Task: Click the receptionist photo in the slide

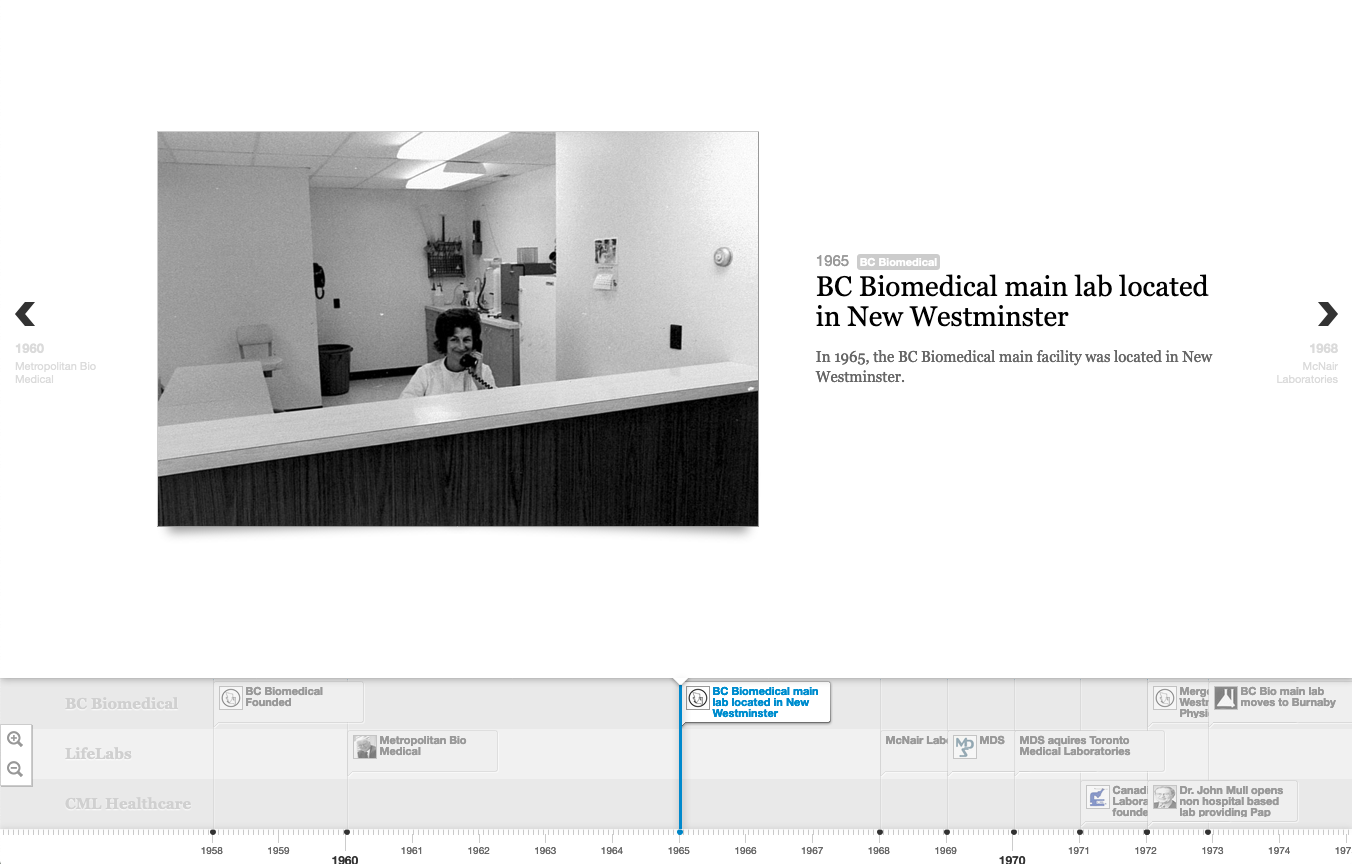Action: (x=457, y=328)
